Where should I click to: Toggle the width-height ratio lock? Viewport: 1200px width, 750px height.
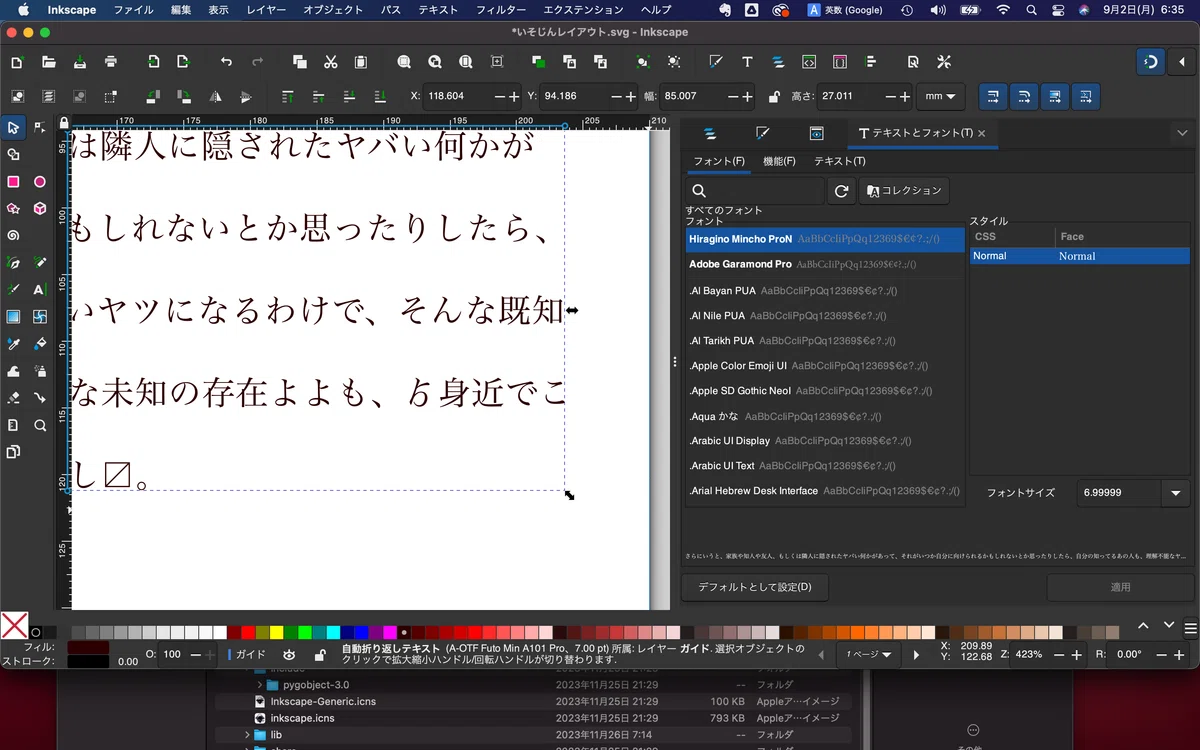(774, 97)
